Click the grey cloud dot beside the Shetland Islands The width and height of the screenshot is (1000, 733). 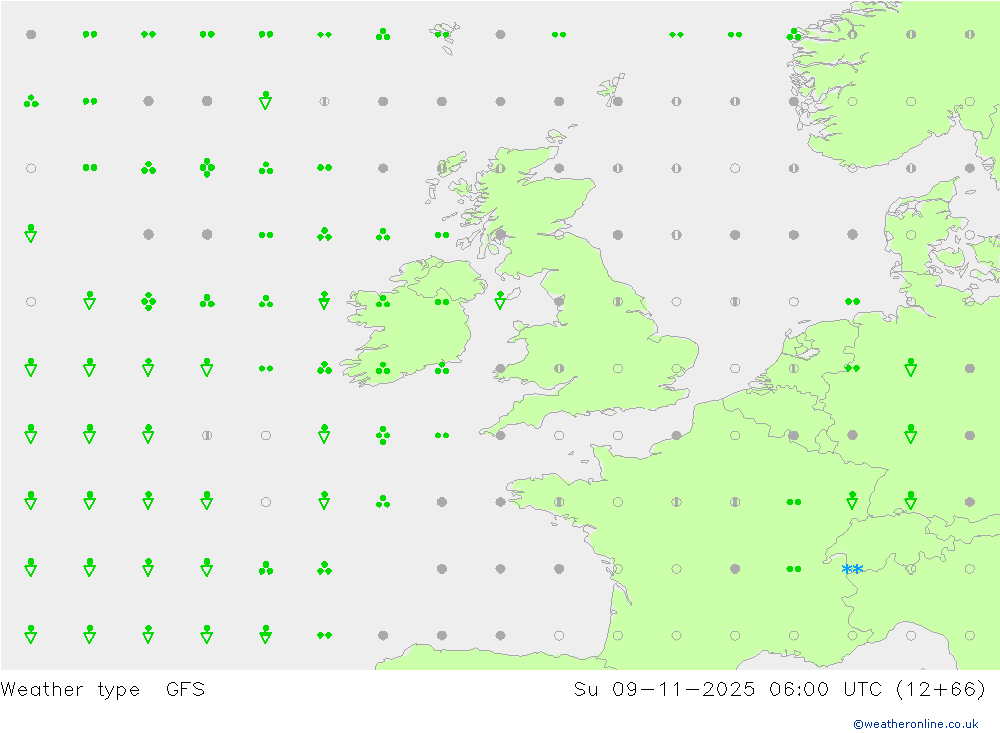617,101
